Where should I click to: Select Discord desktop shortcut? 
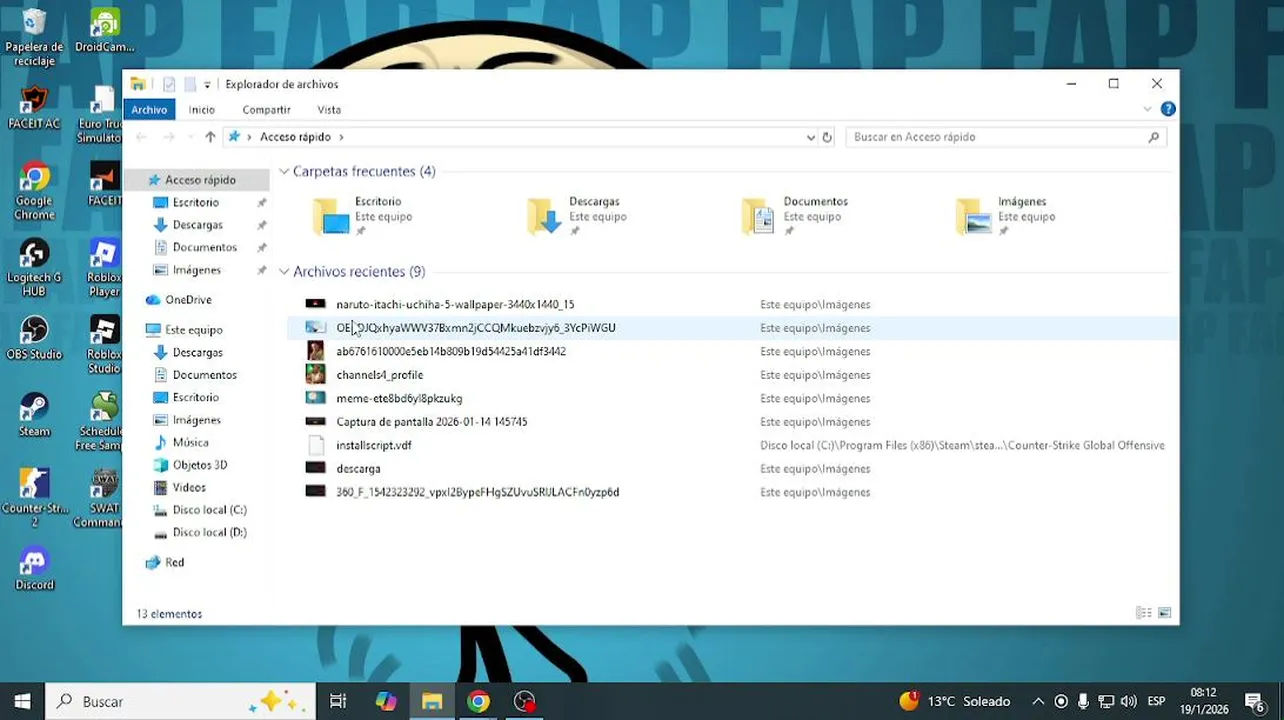click(x=34, y=568)
